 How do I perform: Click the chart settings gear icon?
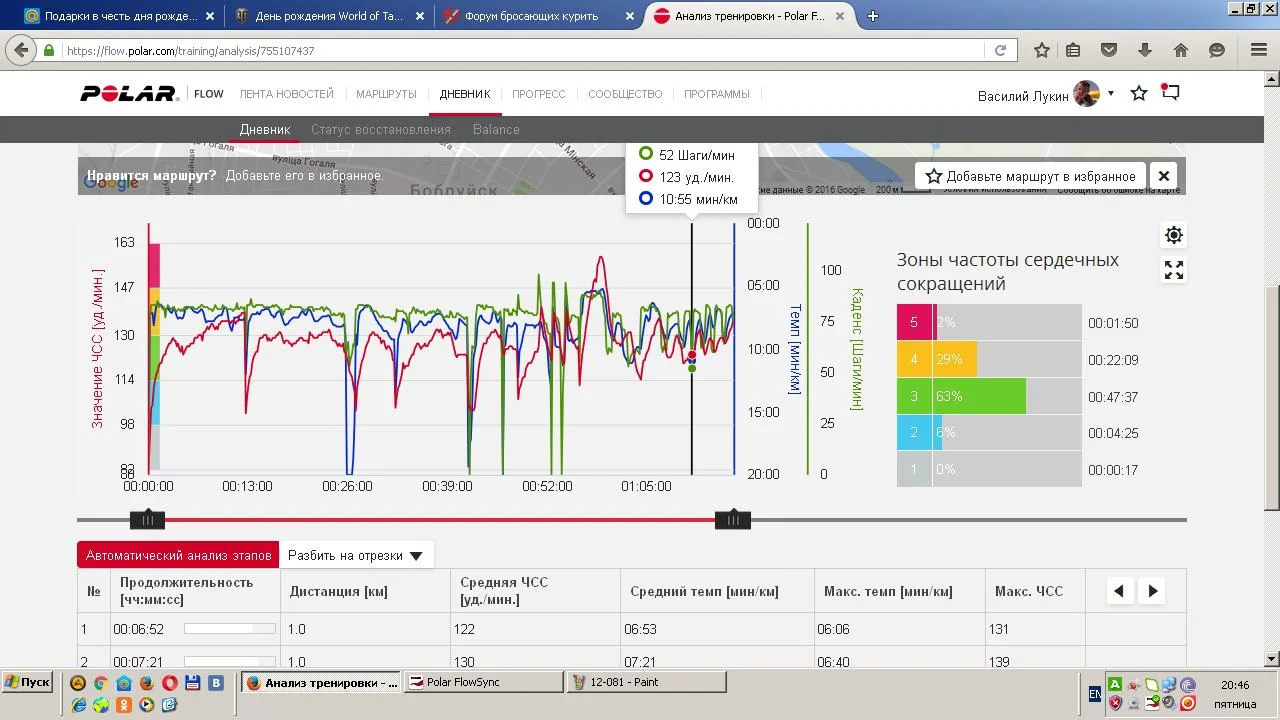tap(1174, 235)
